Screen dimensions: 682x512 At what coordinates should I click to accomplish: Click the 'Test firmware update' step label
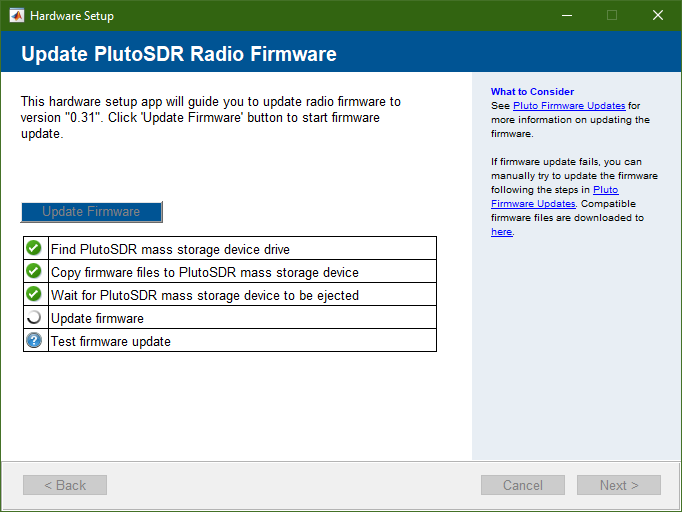click(111, 341)
